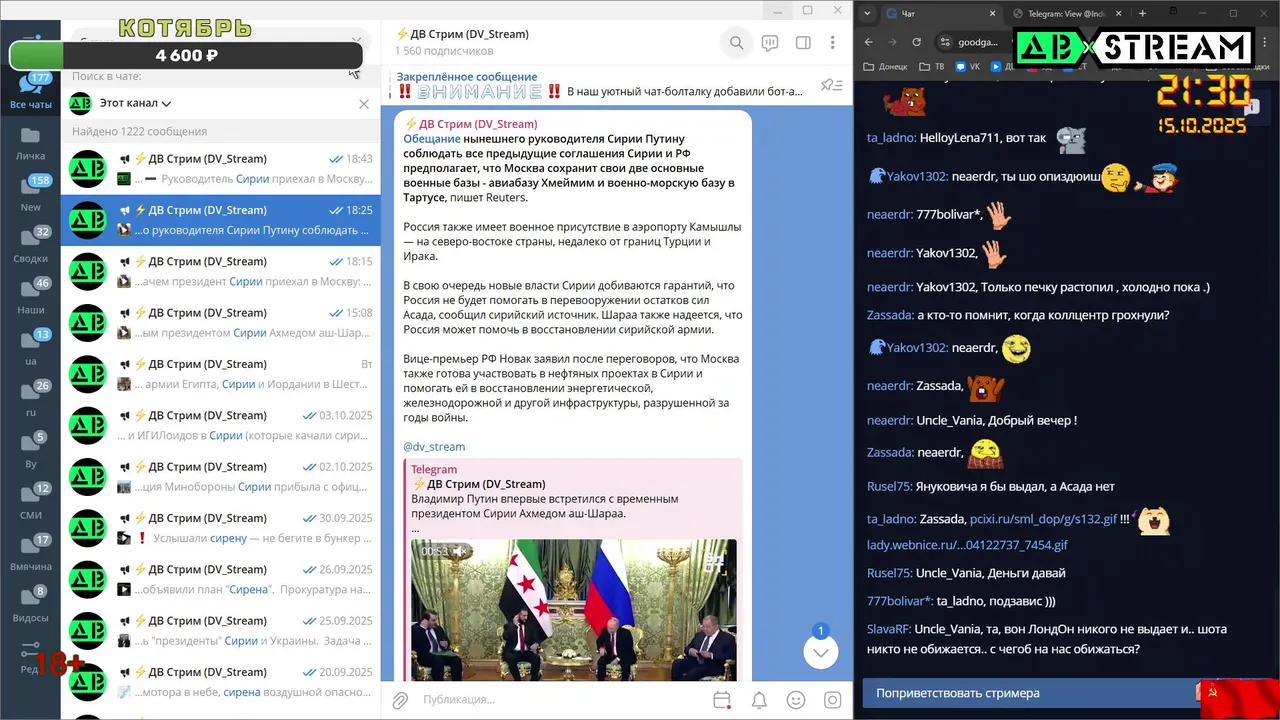Open pcixi.ru sml_dop link in chat

click(x=1043, y=519)
